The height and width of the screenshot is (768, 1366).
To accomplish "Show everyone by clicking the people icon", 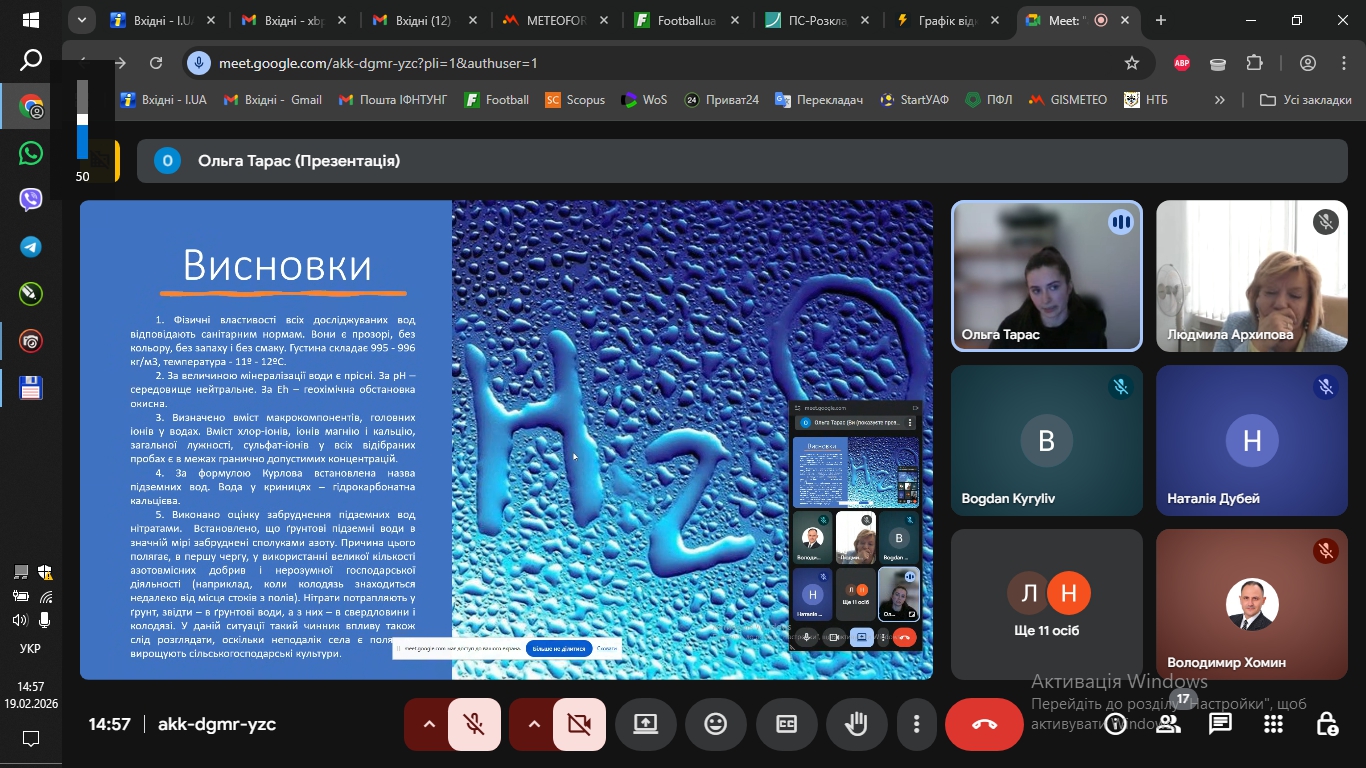I will pos(1168,723).
